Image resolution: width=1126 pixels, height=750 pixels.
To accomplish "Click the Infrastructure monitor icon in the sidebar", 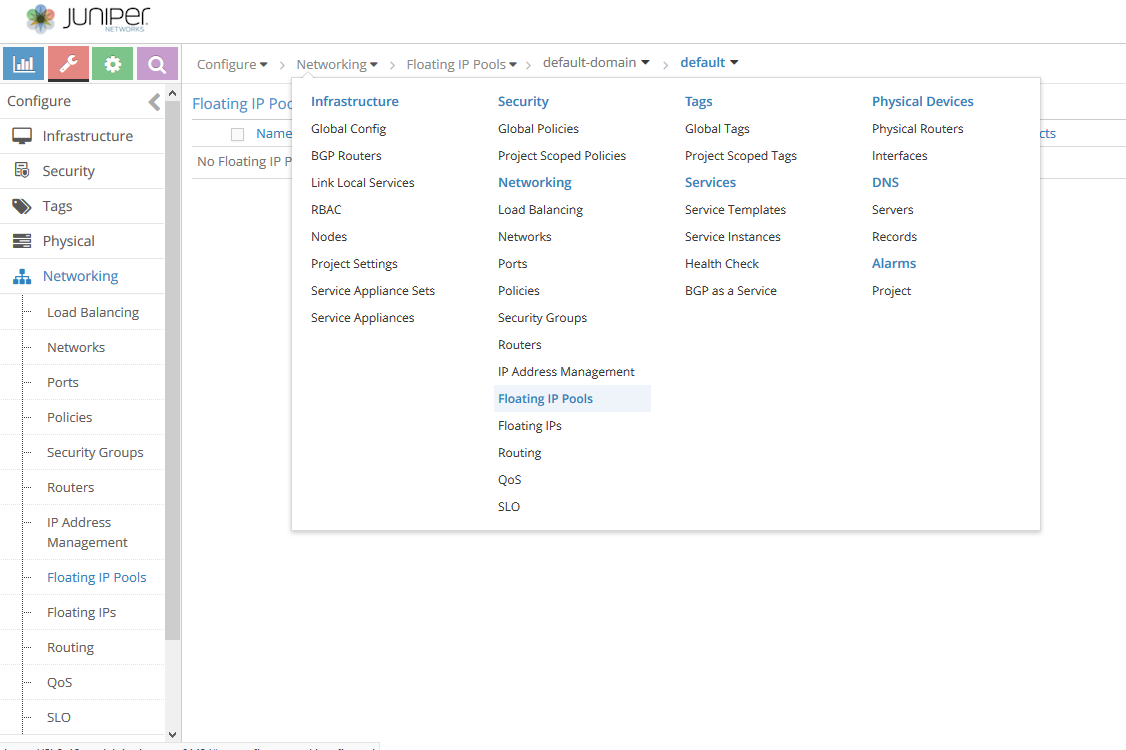I will (x=22, y=136).
